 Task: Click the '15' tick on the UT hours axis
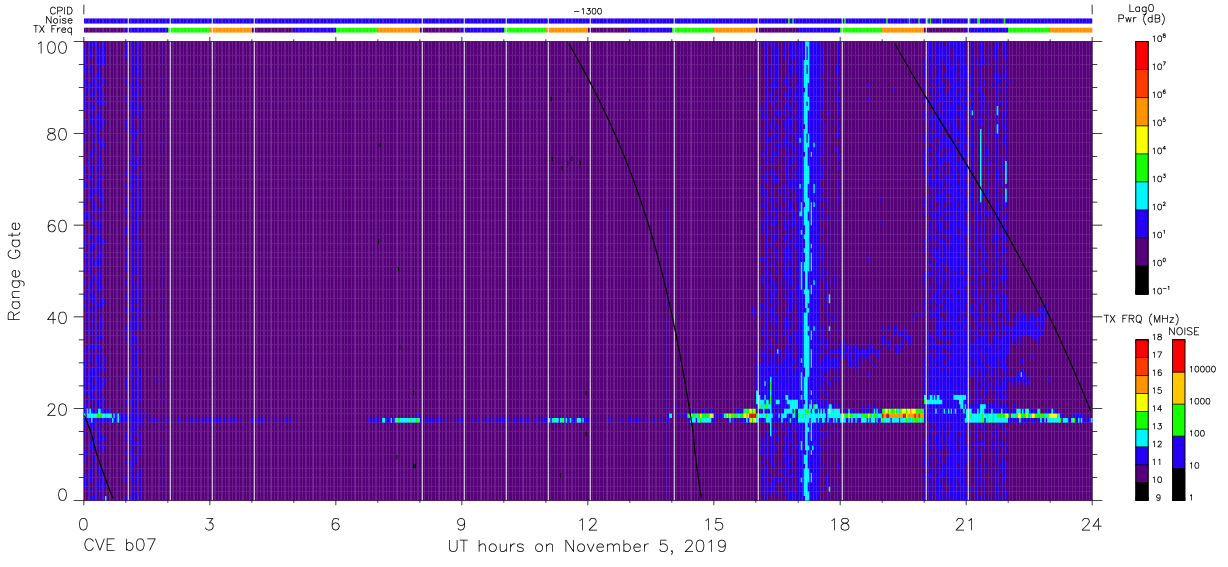(x=714, y=523)
